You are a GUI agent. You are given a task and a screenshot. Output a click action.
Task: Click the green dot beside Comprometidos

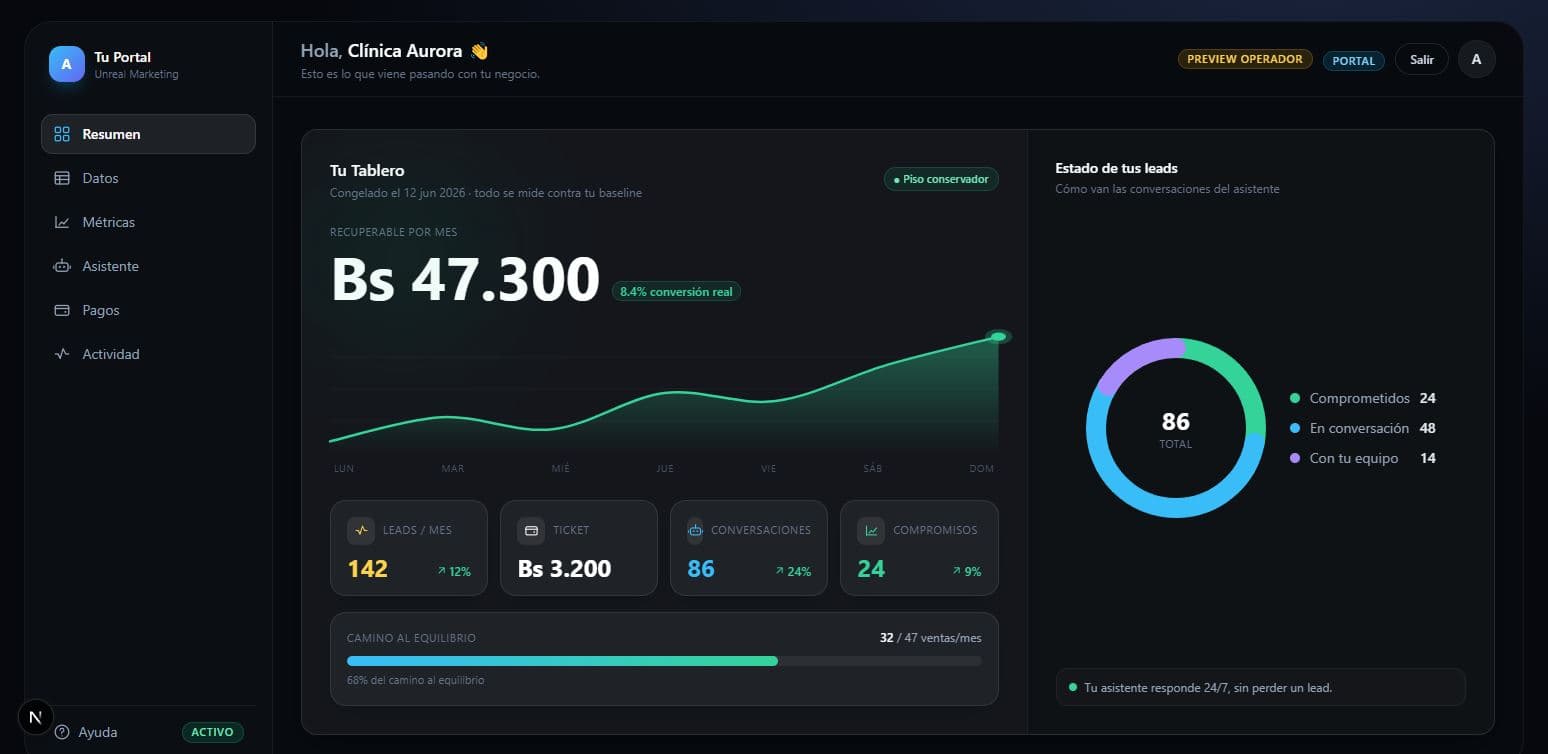(x=1295, y=398)
